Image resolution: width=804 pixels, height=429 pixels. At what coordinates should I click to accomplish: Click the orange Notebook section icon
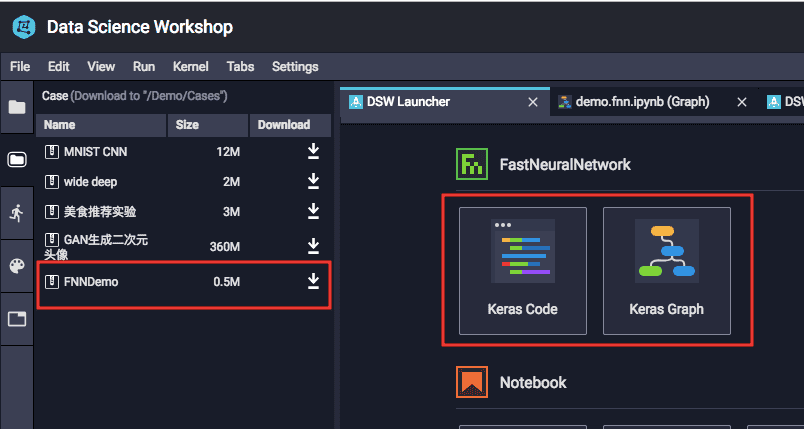(x=472, y=382)
